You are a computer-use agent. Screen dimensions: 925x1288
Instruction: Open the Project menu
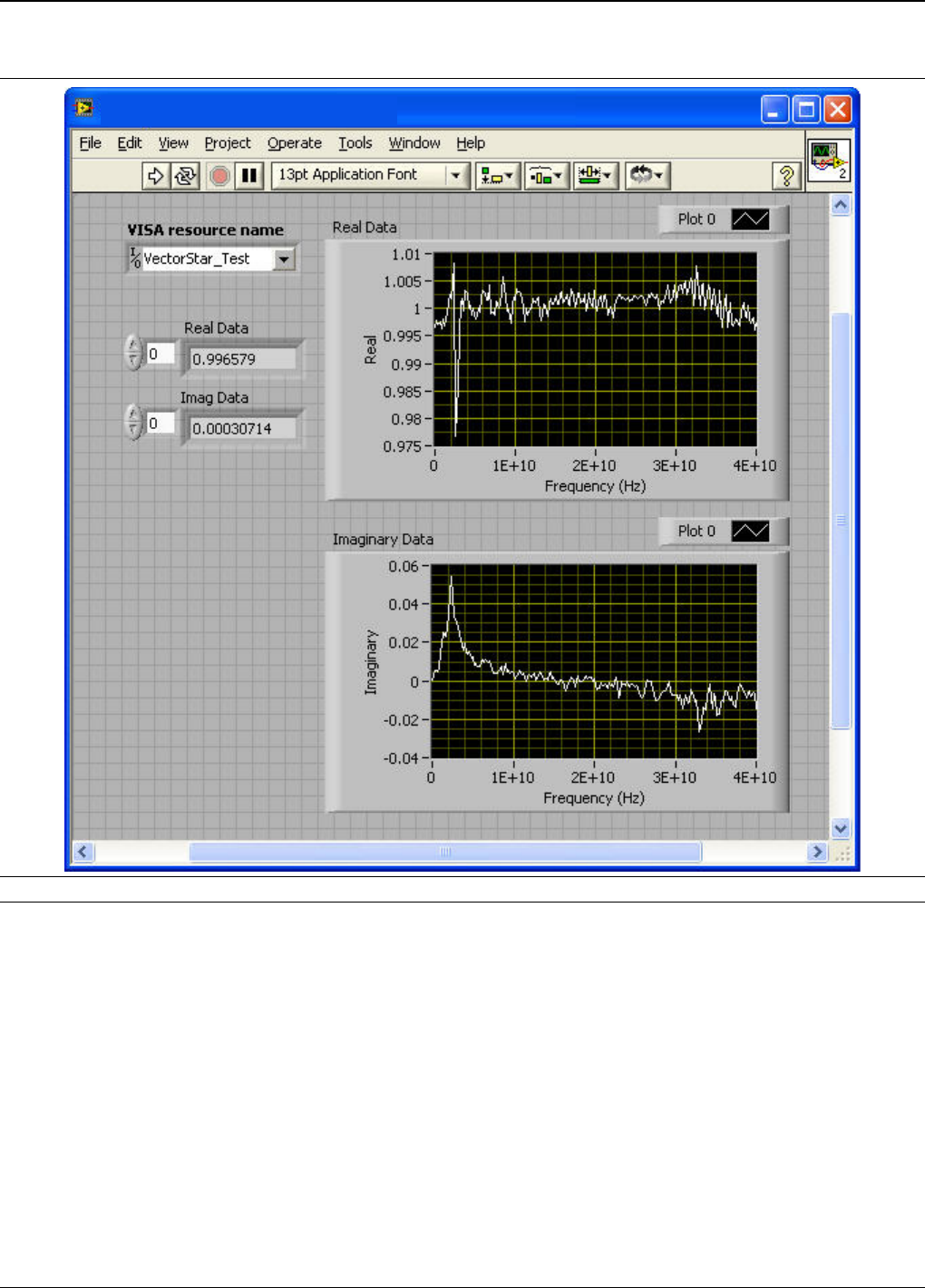(228, 142)
